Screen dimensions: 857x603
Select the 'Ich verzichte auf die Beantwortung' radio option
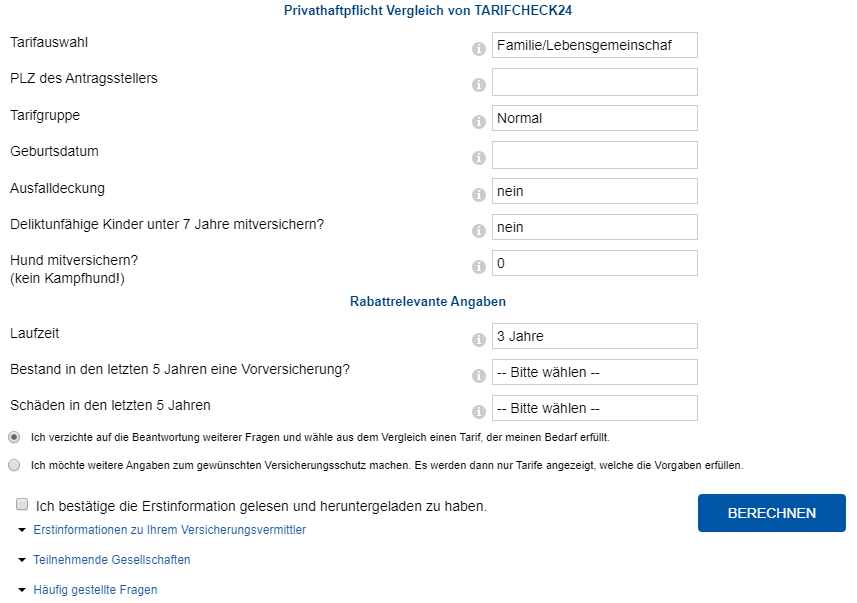tap(13, 437)
